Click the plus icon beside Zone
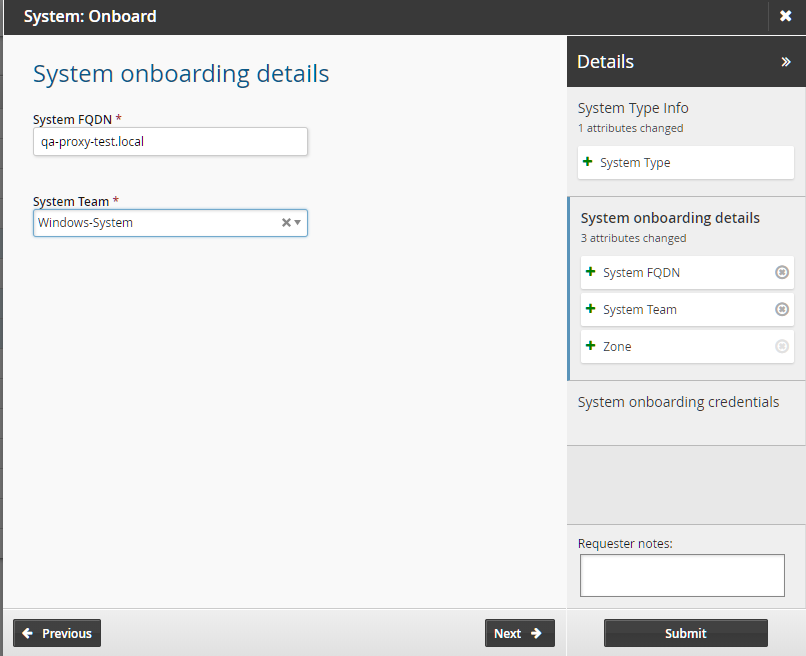The image size is (806, 656). 590,346
